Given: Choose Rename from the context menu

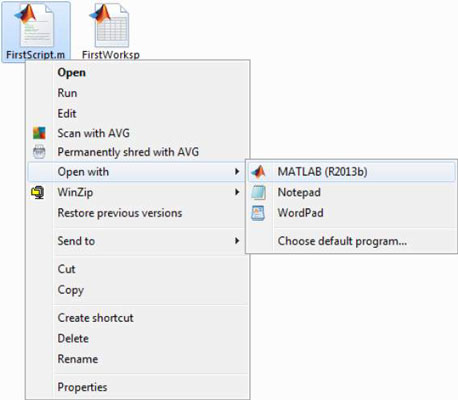Looking at the screenshot, I should [x=137, y=359].
